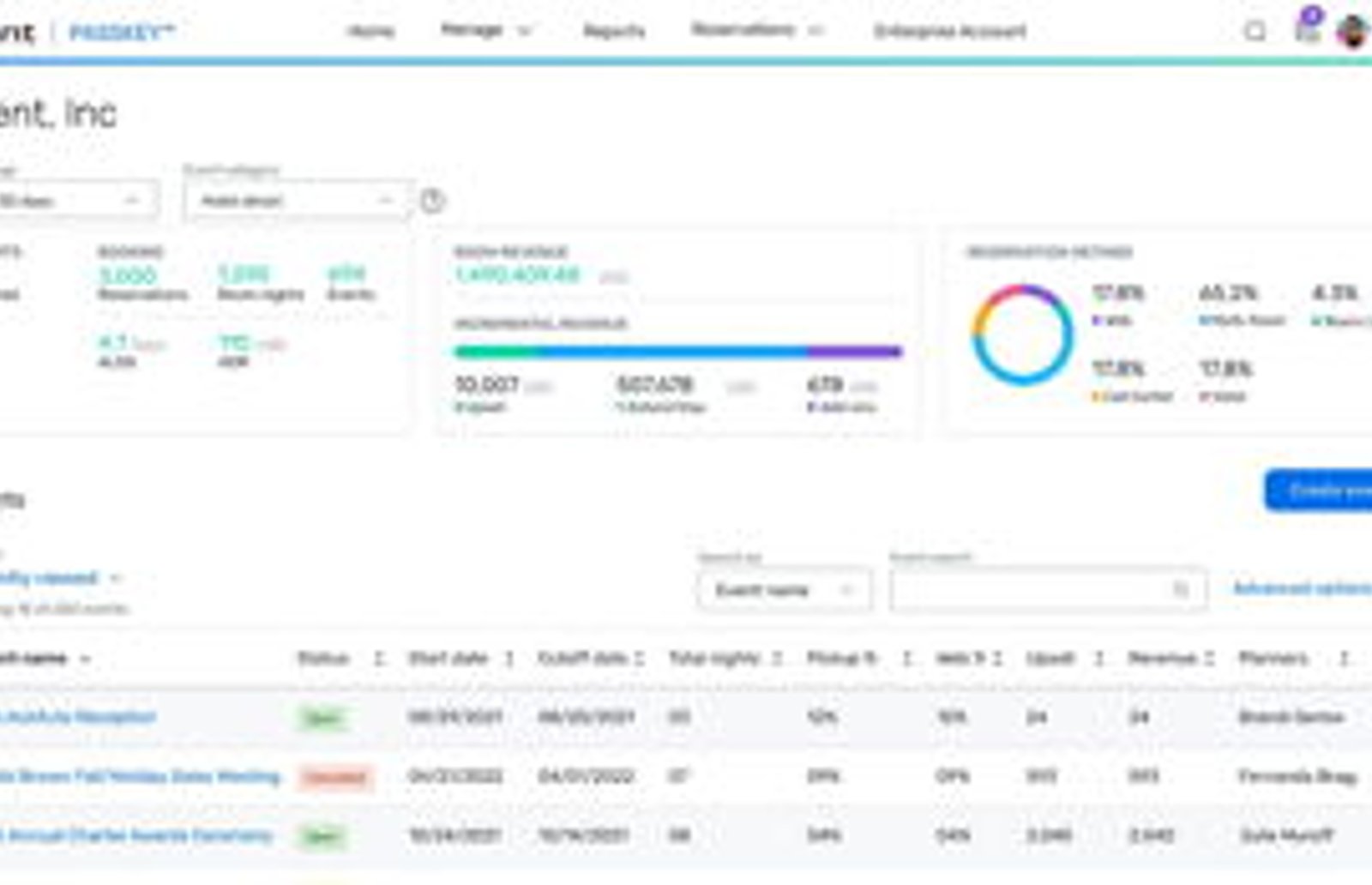Sort table by Start date icon

508,659
